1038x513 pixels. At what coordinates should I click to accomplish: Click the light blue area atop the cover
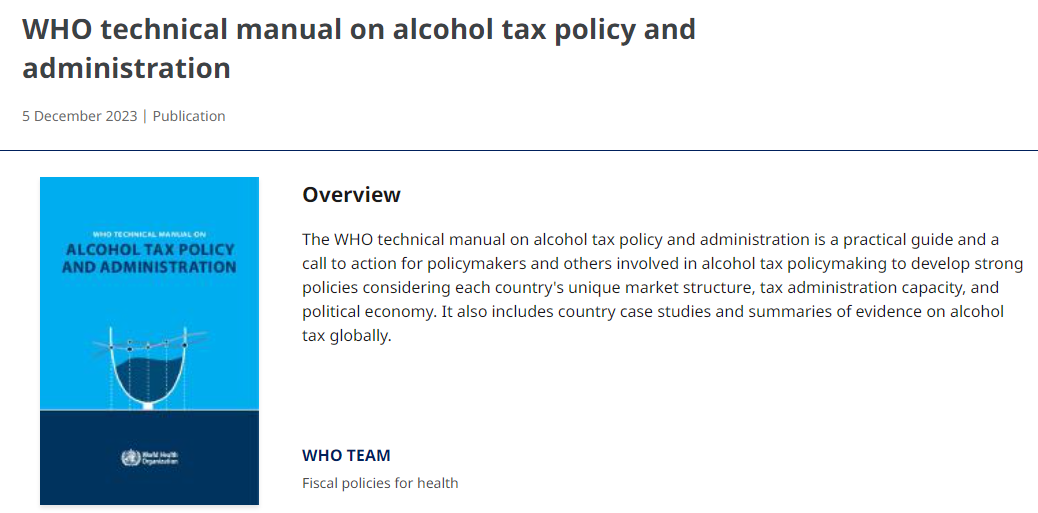click(149, 200)
